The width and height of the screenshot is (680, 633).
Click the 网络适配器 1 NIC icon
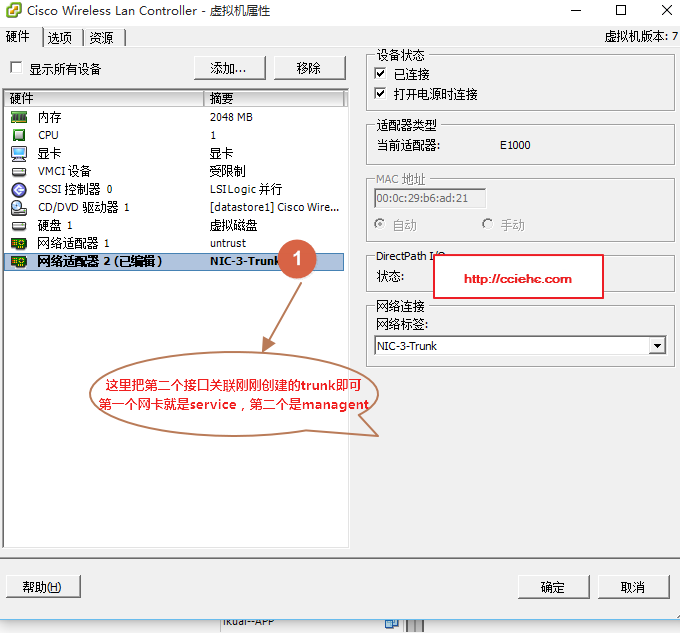click(x=19, y=244)
